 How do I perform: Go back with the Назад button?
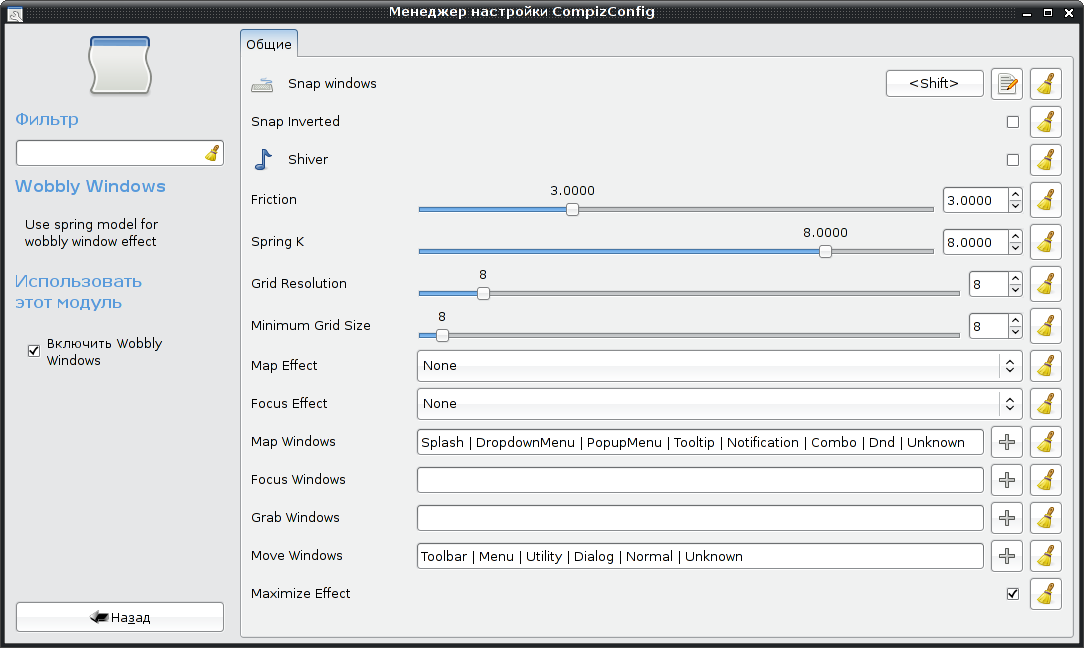[120, 617]
